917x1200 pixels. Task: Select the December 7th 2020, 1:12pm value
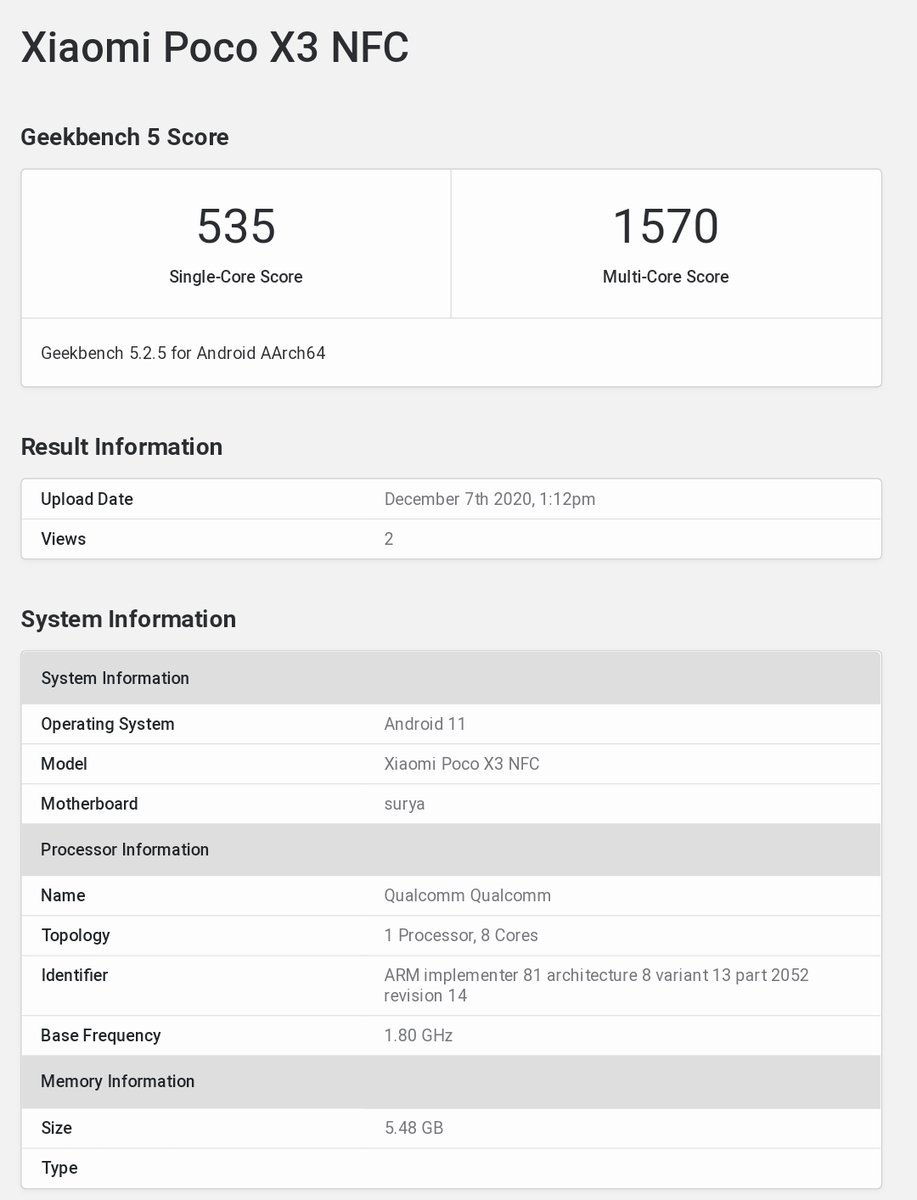[490, 499]
